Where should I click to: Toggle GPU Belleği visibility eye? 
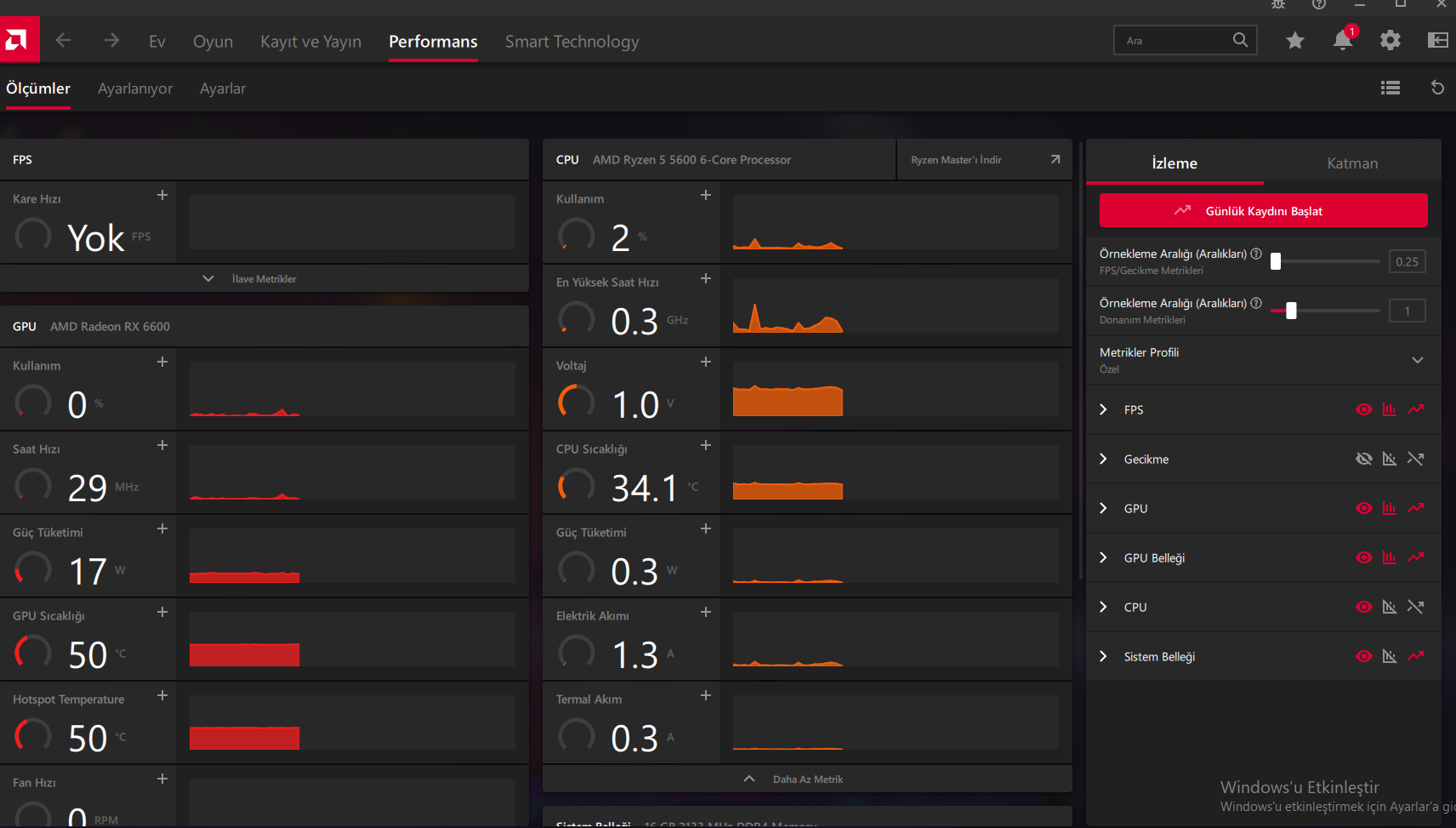coord(1363,557)
